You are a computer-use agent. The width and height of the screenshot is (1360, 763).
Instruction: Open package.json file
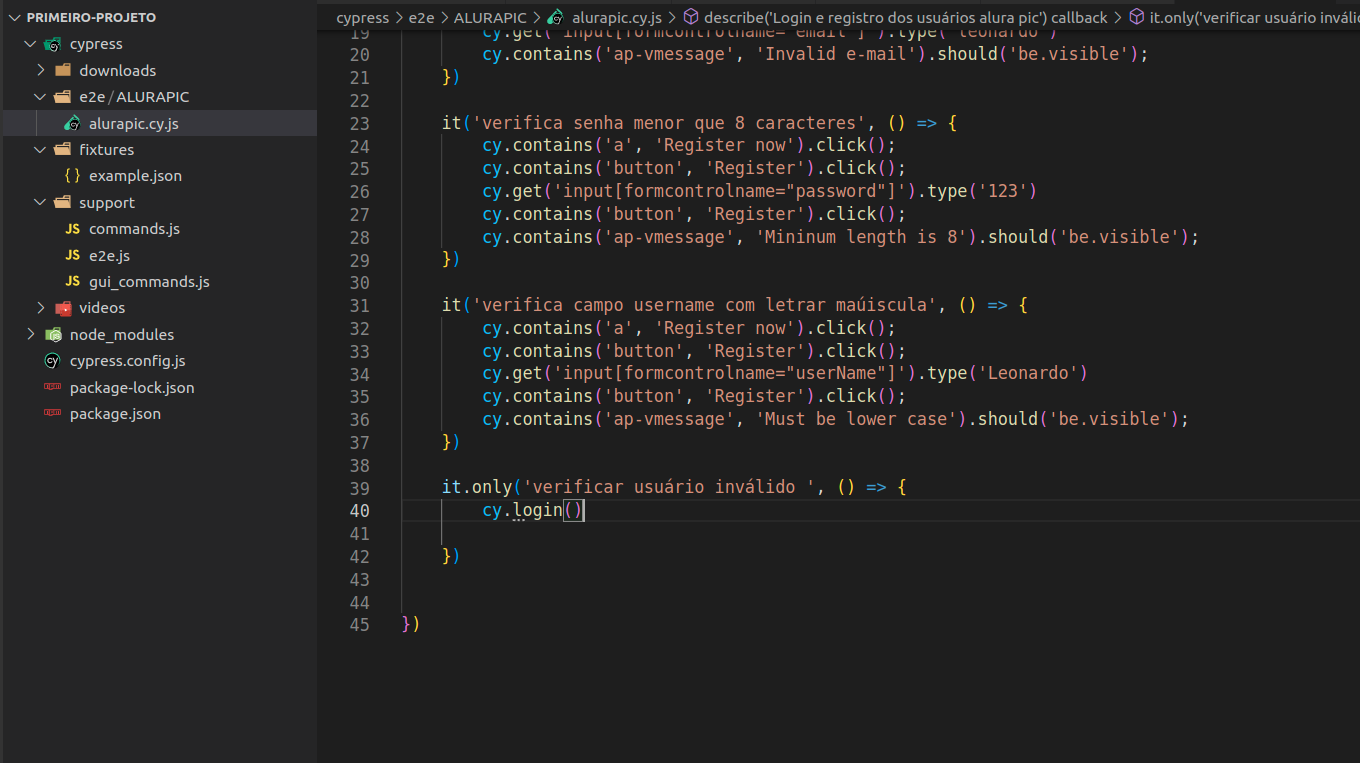[x=115, y=414]
